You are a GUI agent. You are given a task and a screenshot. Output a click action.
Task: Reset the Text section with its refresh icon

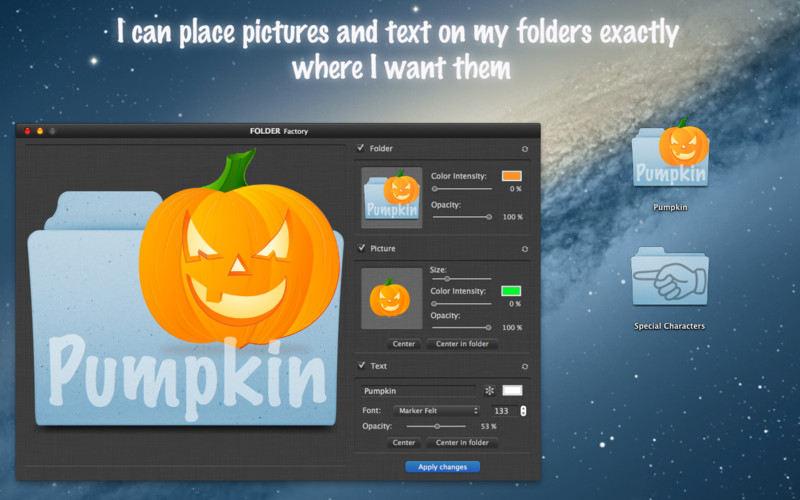point(524,366)
